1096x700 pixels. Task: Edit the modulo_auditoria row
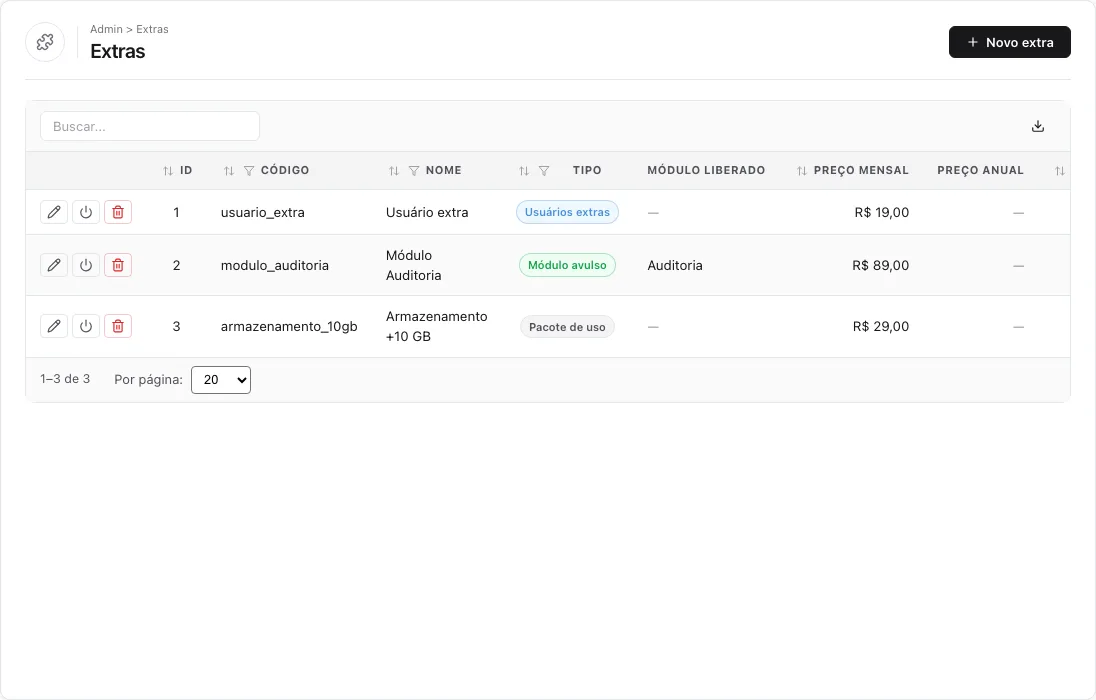click(x=54, y=265)
